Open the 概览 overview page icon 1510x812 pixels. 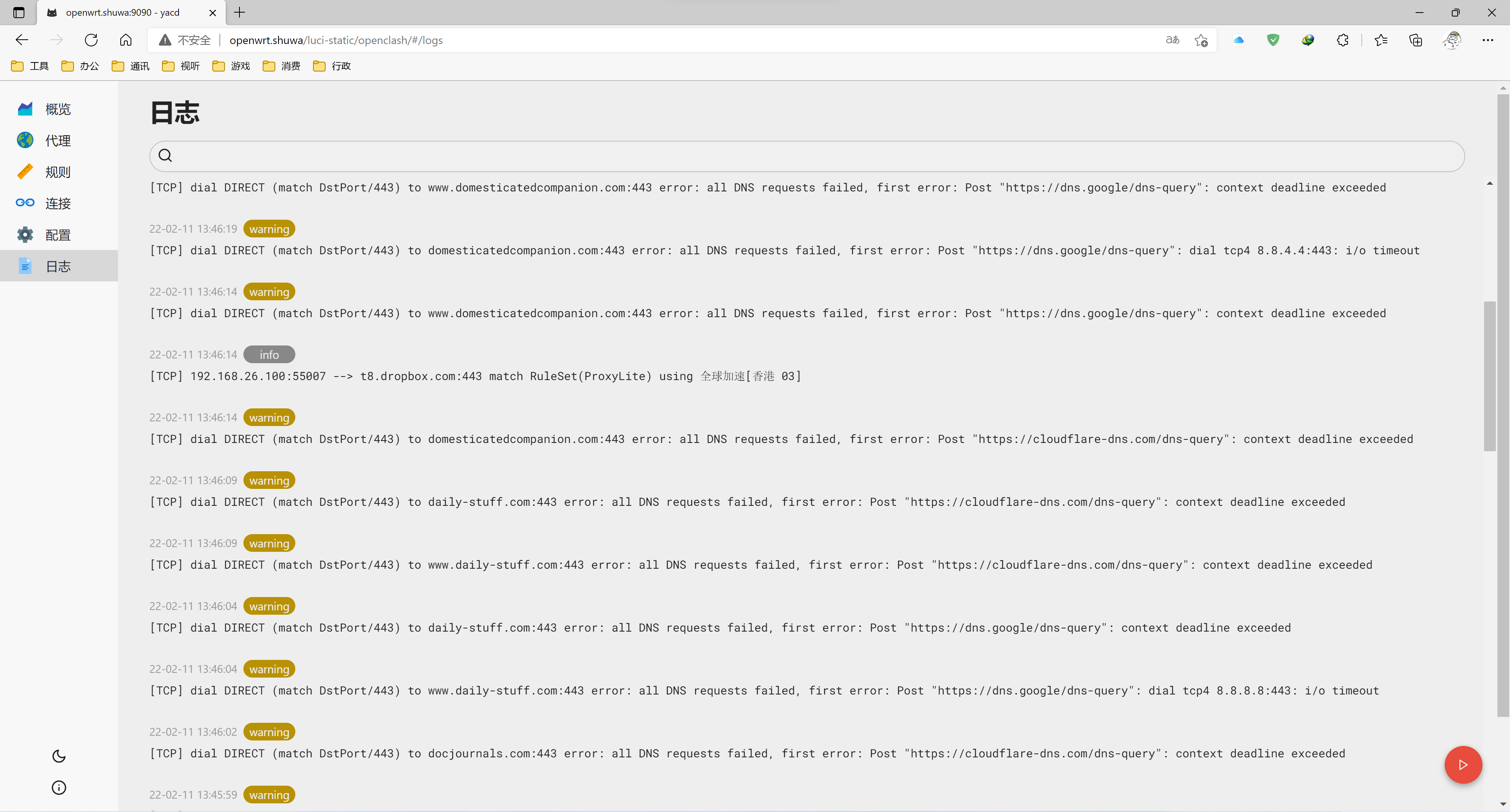click(x=25, y=109)
